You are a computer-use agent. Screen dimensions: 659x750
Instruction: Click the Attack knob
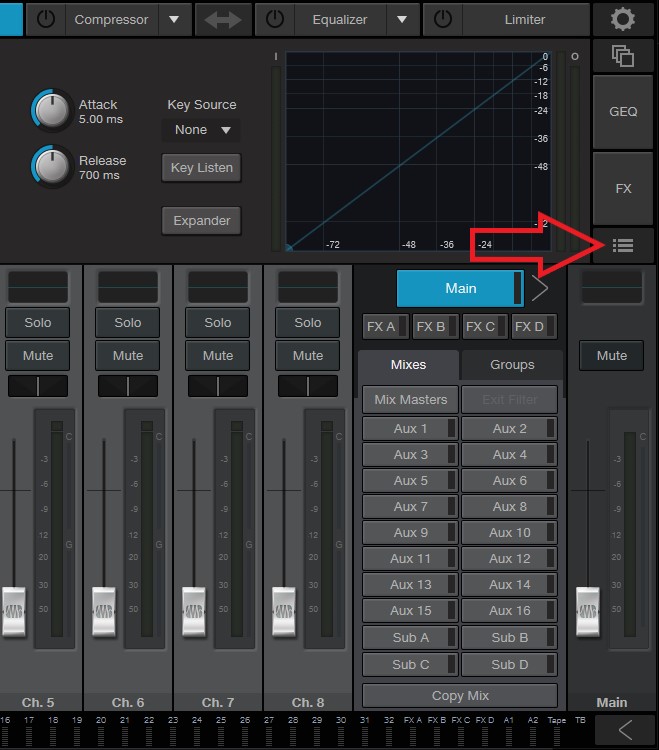tap(52, 110)
